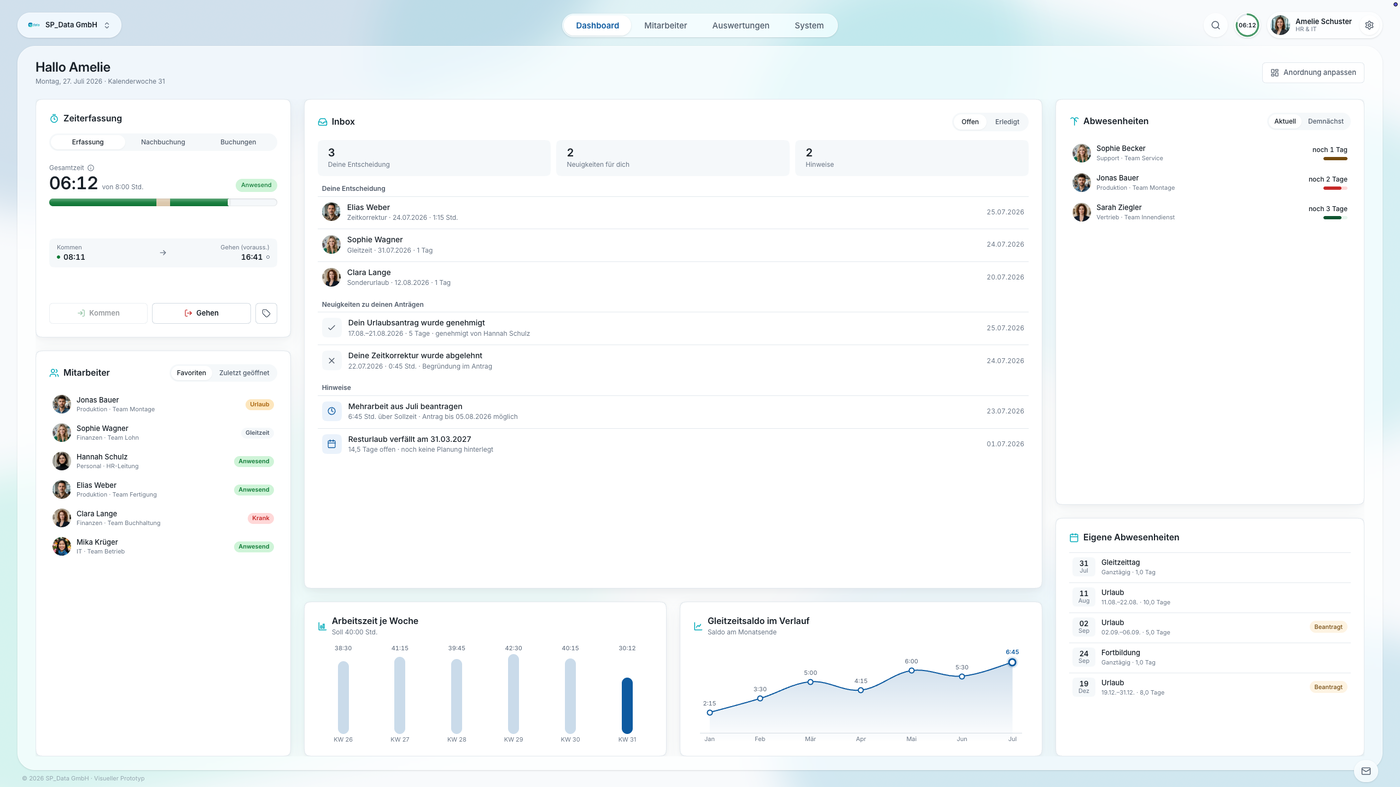Viewport: 1400px width, 787px height.
Task: Click the mail icon at bottom right
Action: tap(1366, 771)
